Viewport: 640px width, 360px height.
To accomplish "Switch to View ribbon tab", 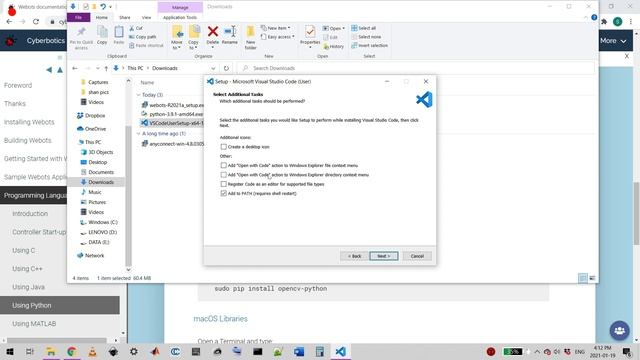I will point(146,18).
